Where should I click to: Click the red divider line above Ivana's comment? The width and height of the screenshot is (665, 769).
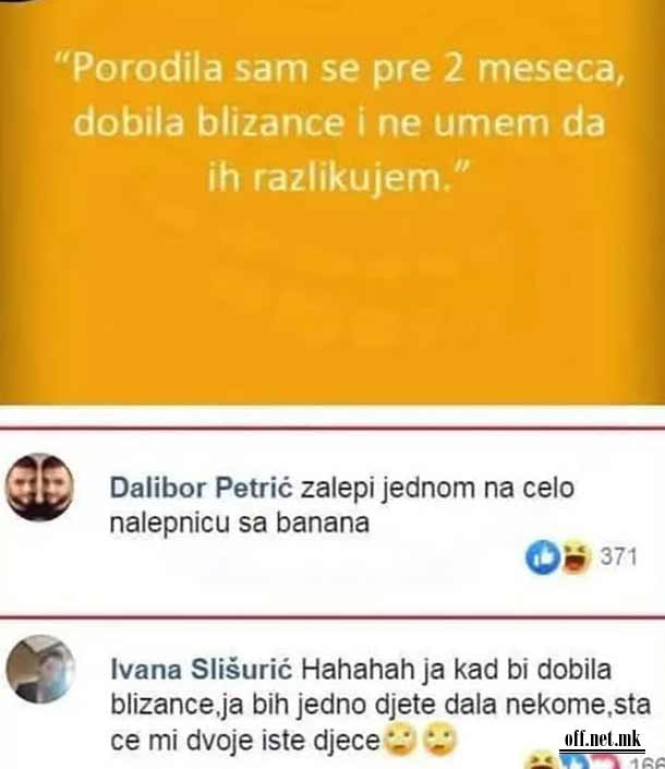(x=332, y=616)
